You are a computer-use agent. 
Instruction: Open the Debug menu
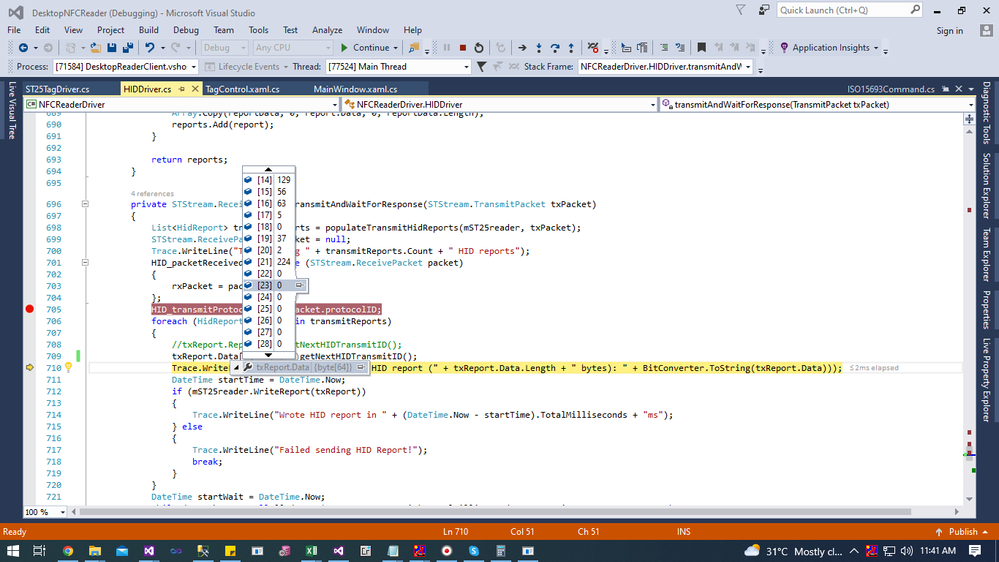(x=185, y=30)
